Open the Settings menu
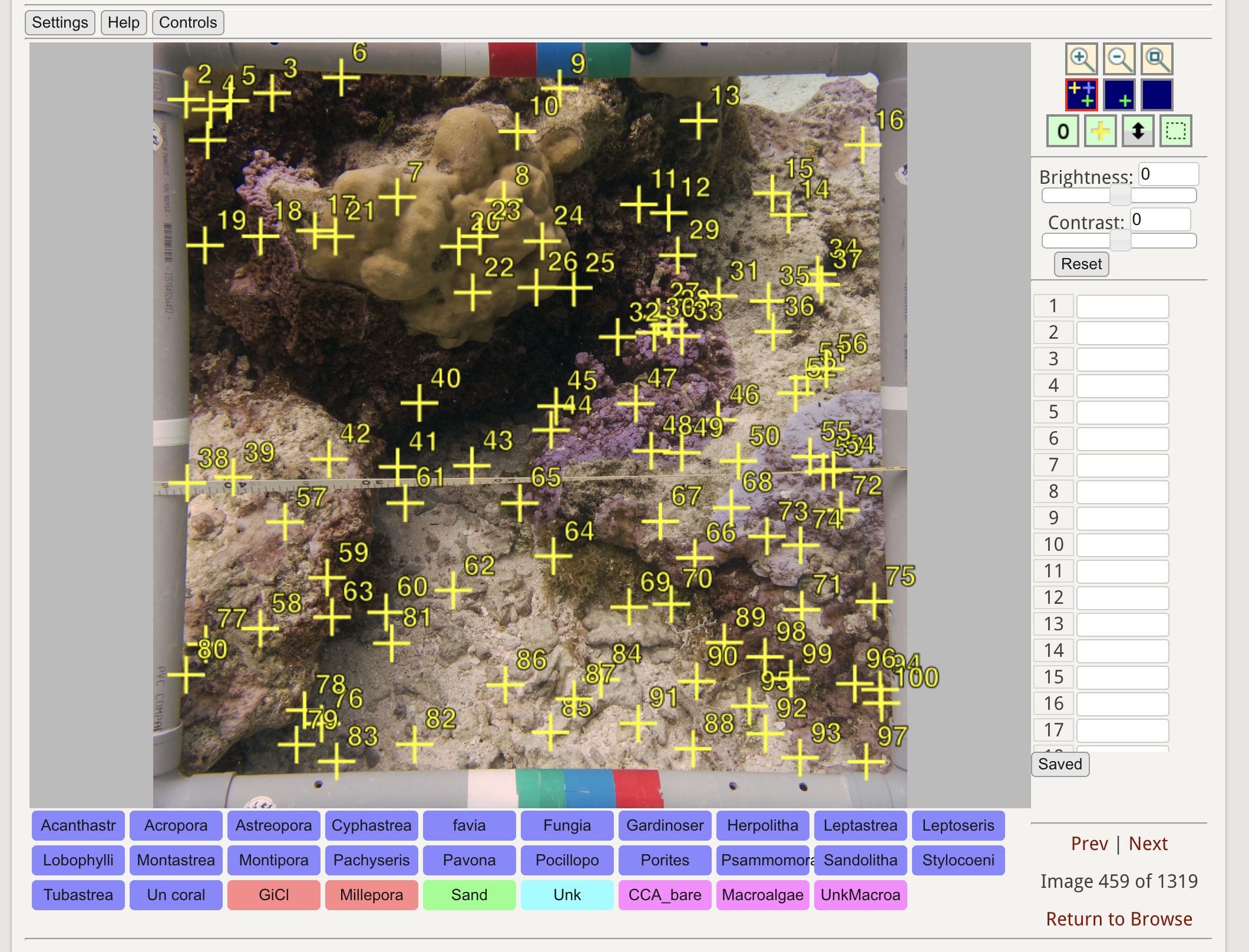This screenshot has width=1249, height=952. tap(59, 22)
